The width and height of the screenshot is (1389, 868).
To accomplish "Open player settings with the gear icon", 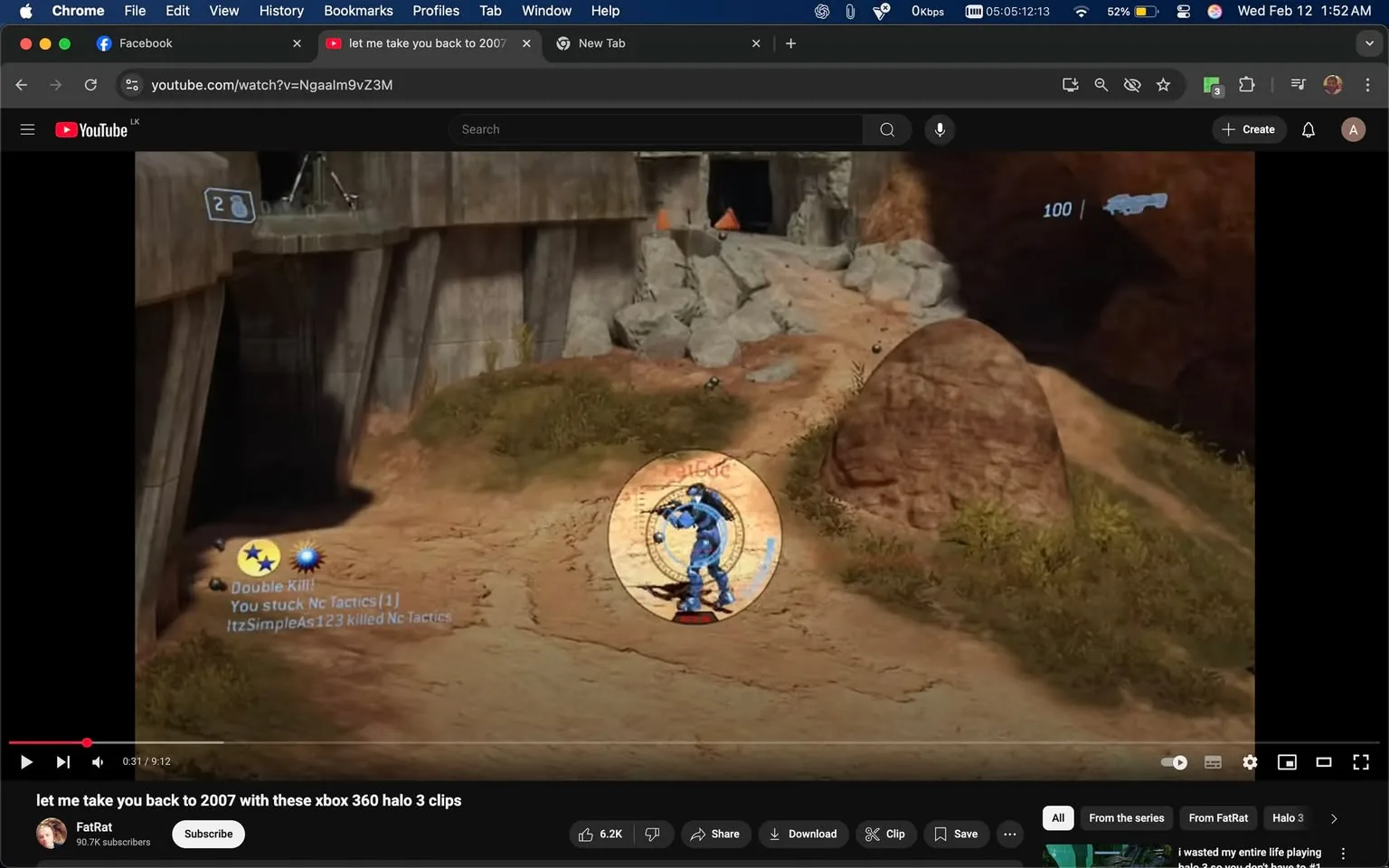I will [x=1250, y=762].
